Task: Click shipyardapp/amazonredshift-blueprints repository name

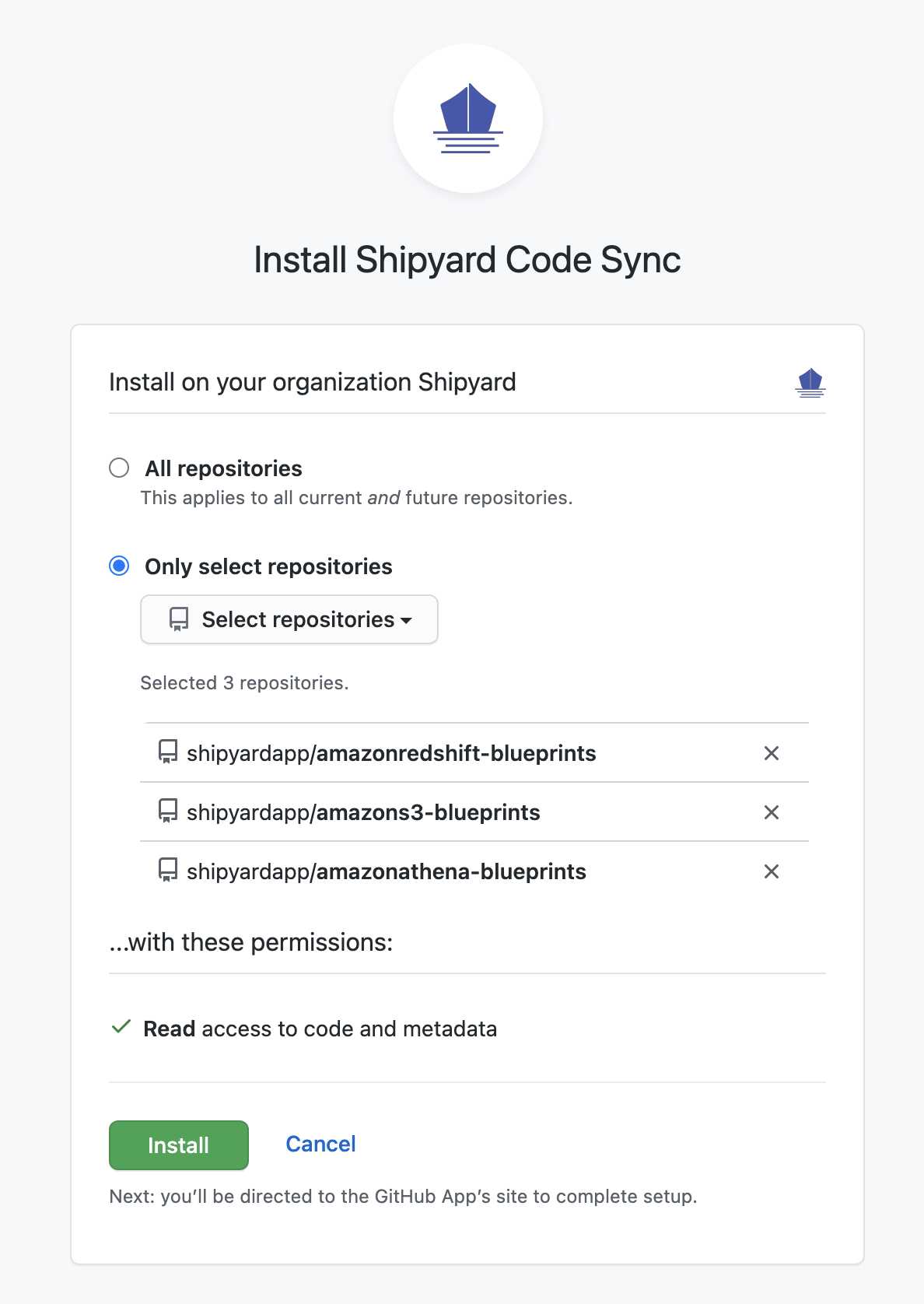Action: pyautogui.click(x=391, y=753)
